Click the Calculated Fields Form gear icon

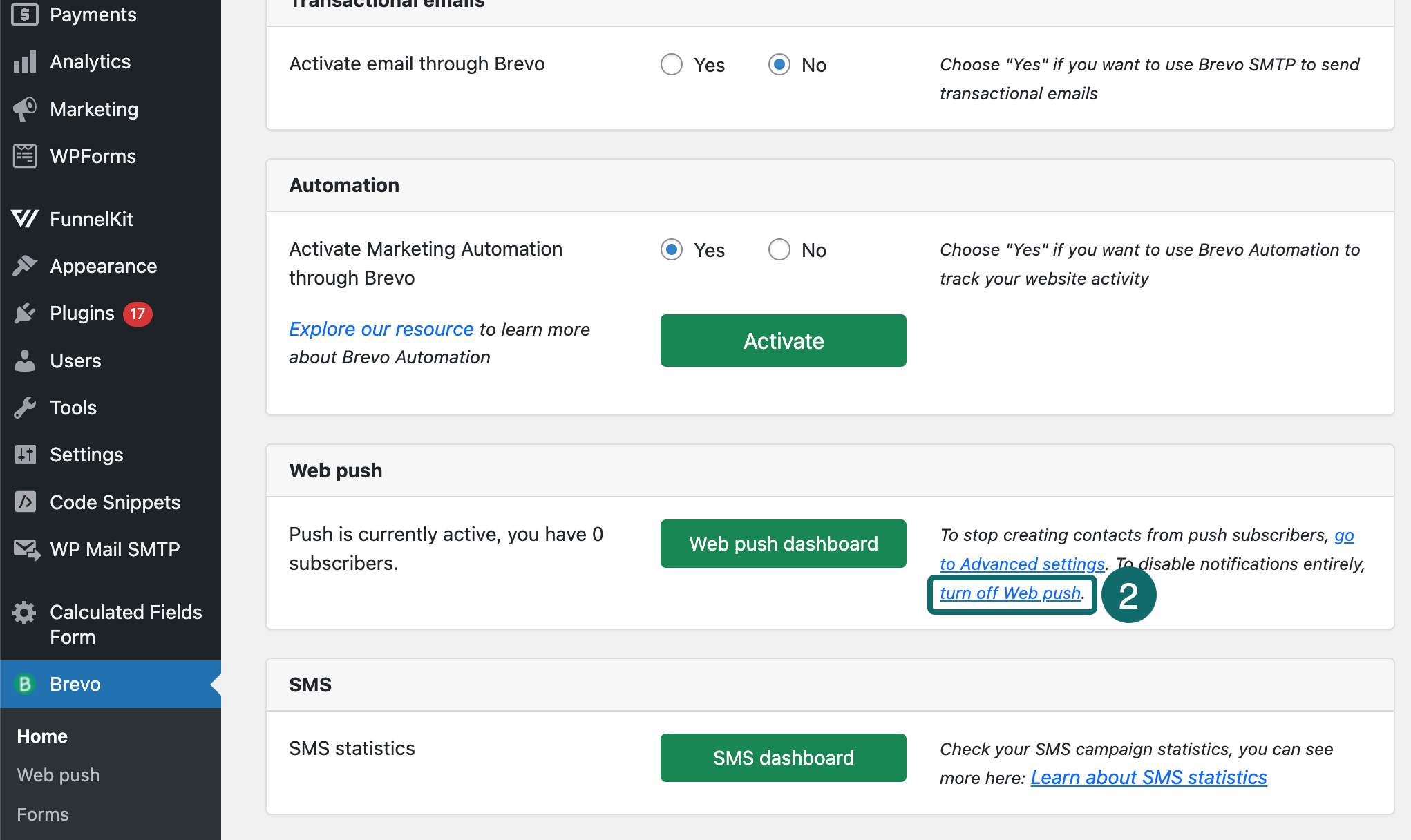pyautogui.click(x=25, y=612)
